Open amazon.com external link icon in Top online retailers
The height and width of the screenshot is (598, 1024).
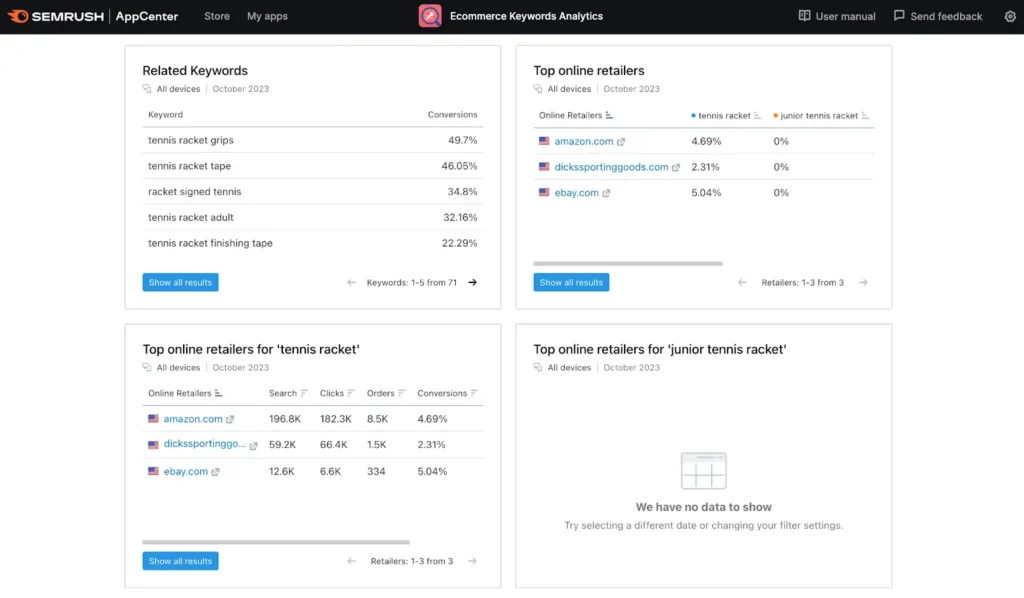pos(621,142)
